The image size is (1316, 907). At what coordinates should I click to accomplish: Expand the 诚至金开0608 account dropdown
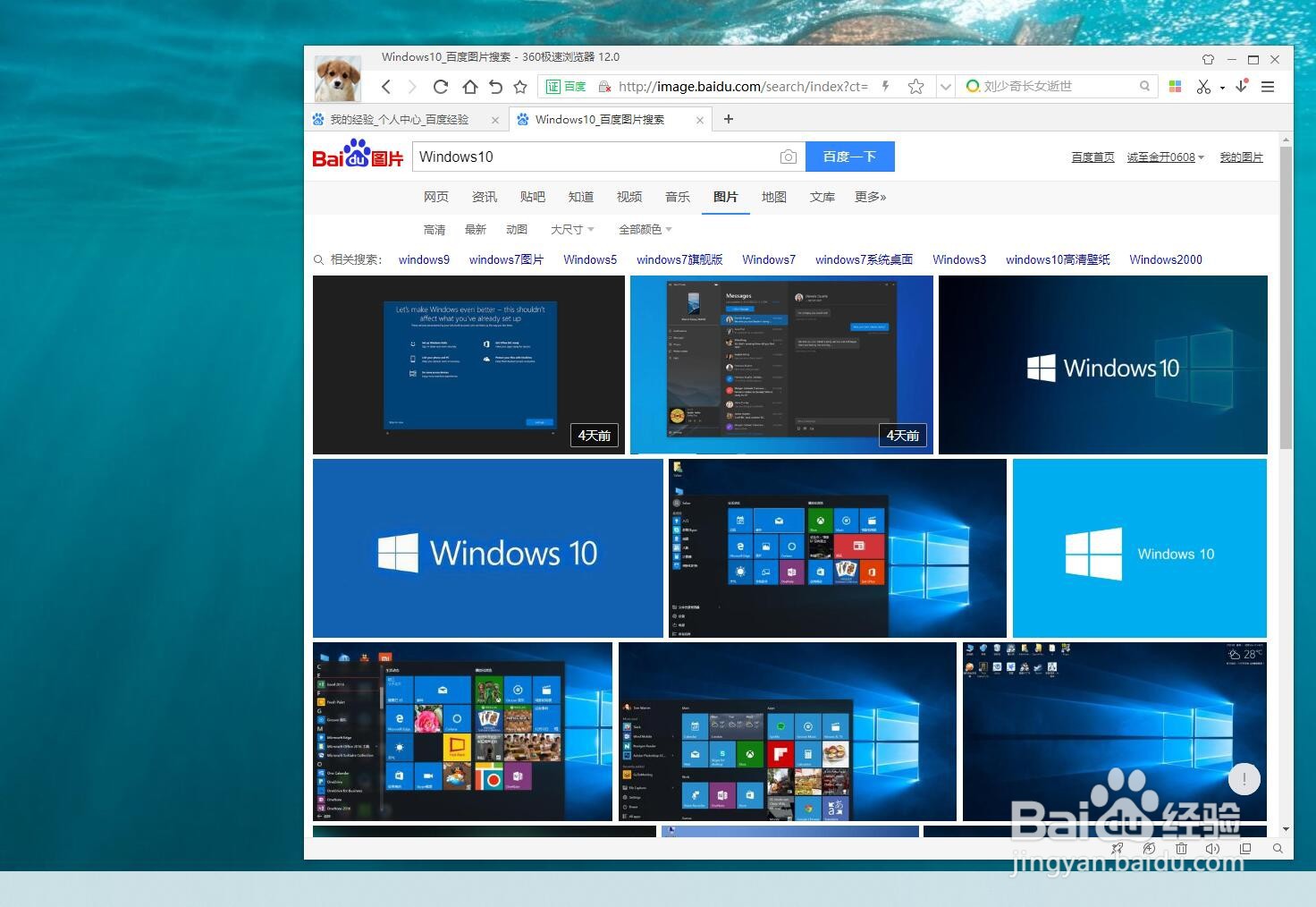click(x=1165, y=157)
